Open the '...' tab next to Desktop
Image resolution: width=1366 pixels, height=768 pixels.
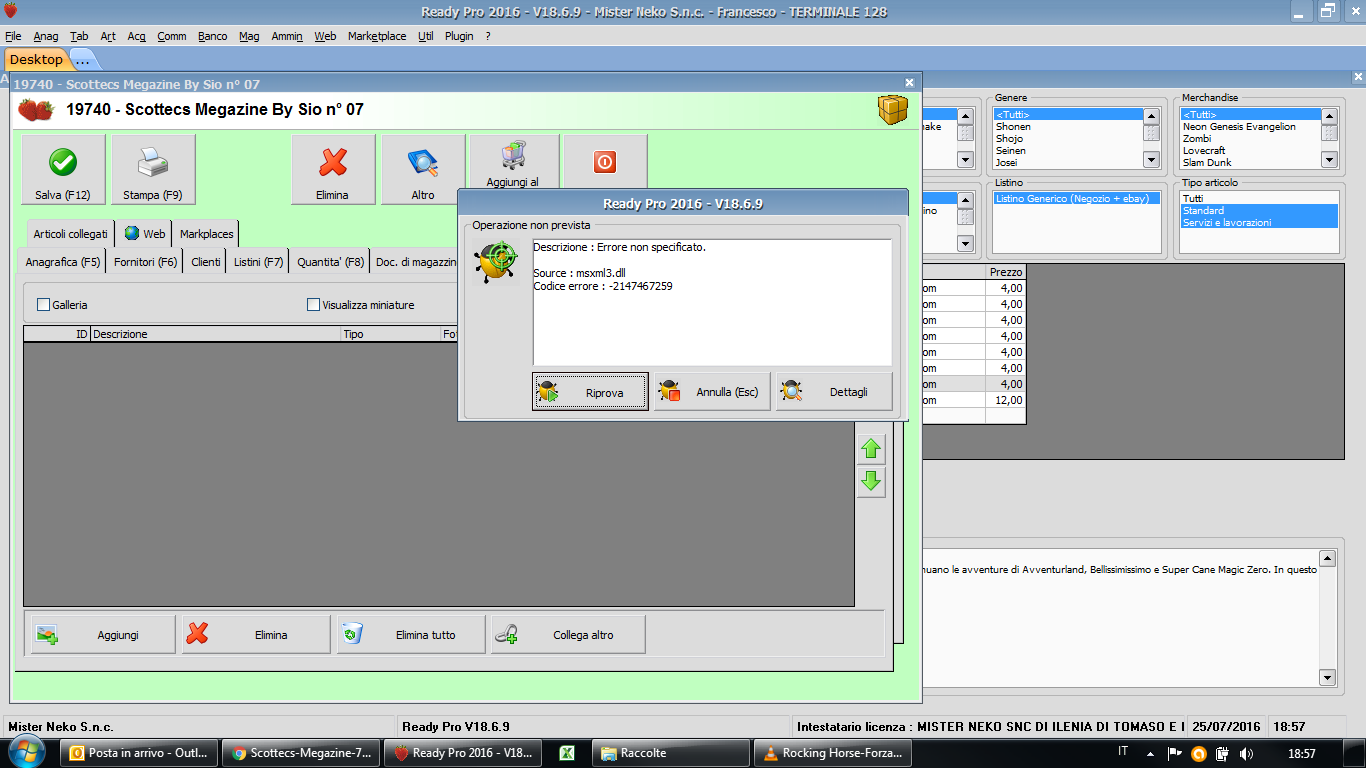coord(83,59)
